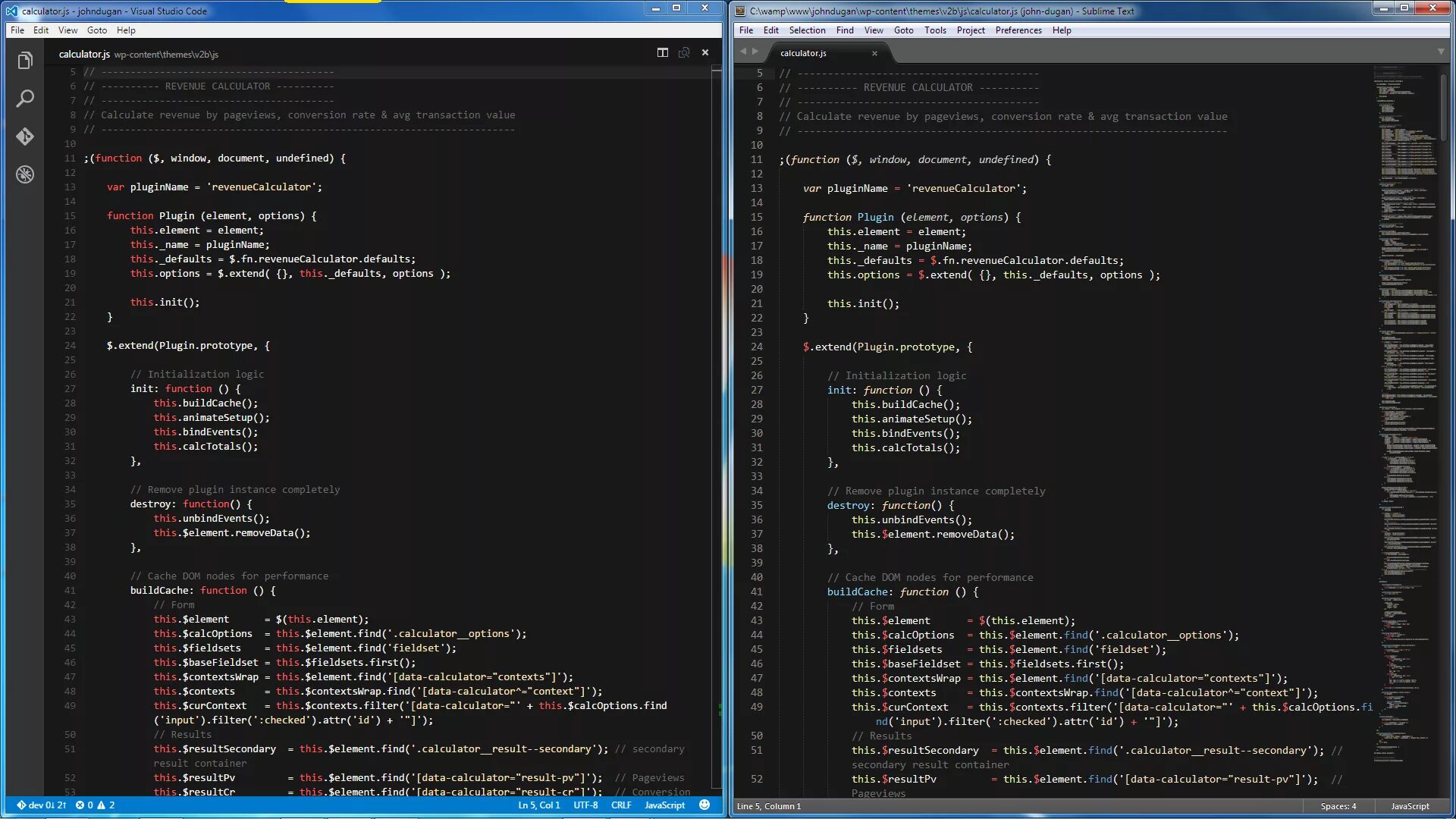Viewport: 1456px width, 819px height.
Task: Open the Search view in VS Code sidebar
Action: 25,99
